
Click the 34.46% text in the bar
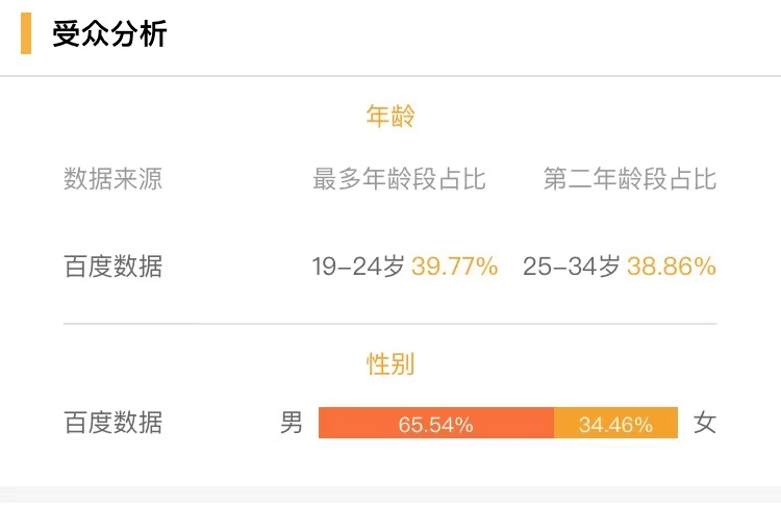616,425
